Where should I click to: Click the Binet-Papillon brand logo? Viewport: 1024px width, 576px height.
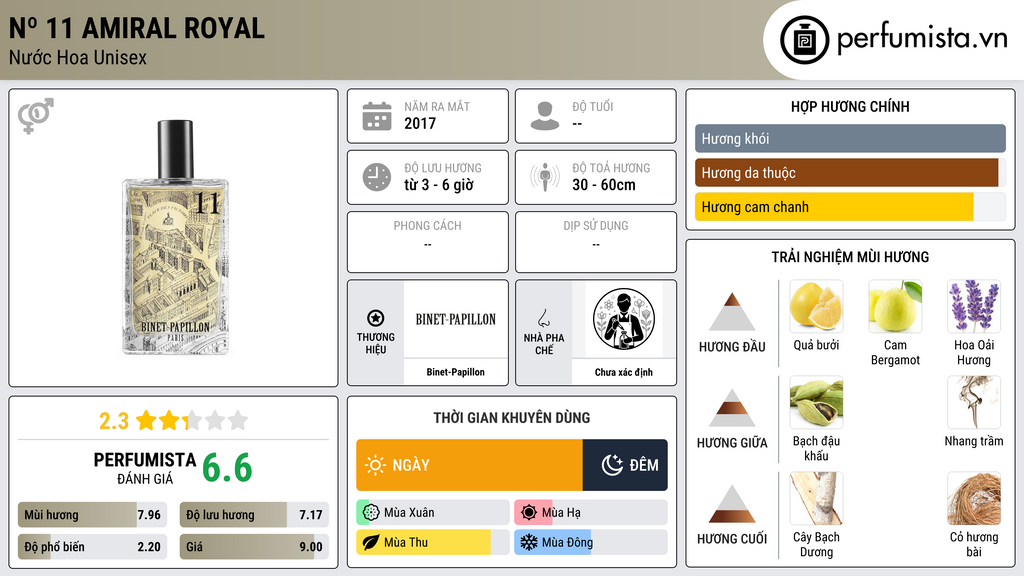click(x=455, y=319)
